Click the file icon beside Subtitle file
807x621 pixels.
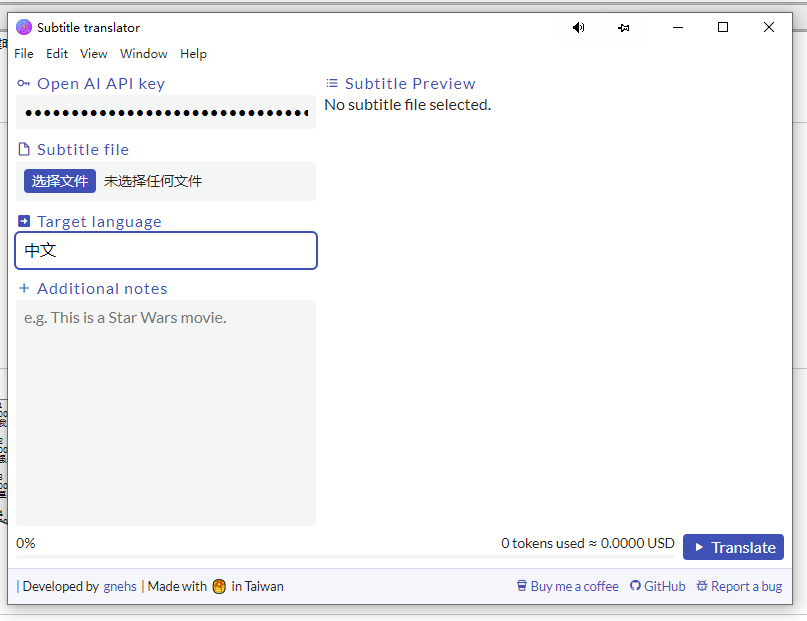[24, 150]
